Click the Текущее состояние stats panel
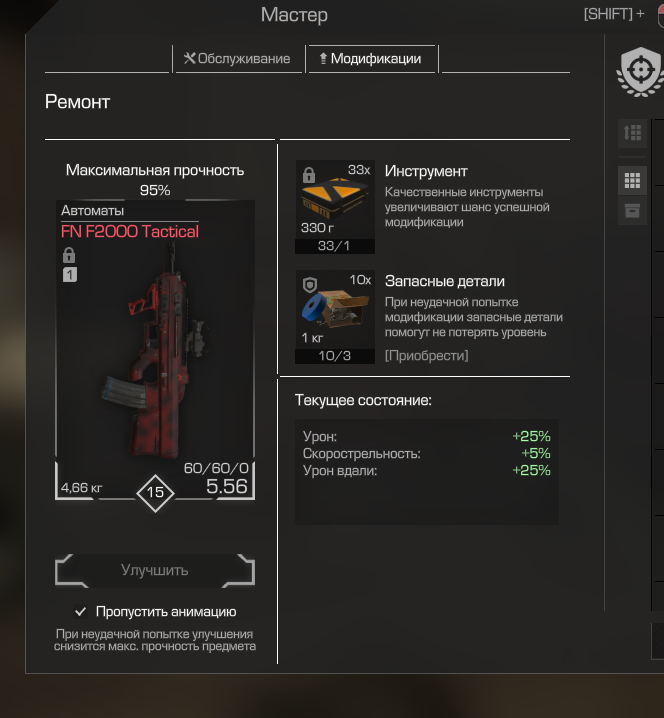This screenshot has width=664, height=718. tap(427, 472)
